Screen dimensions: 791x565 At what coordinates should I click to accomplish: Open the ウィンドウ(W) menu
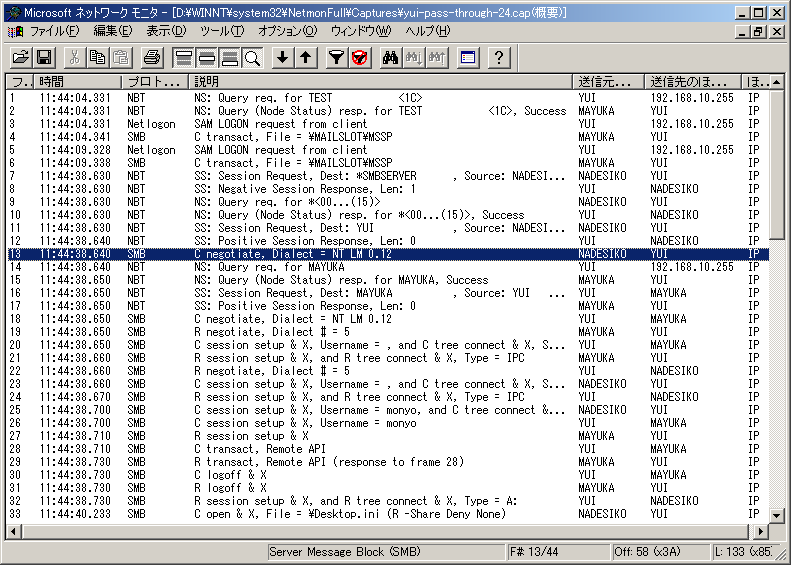coord(361,31)
